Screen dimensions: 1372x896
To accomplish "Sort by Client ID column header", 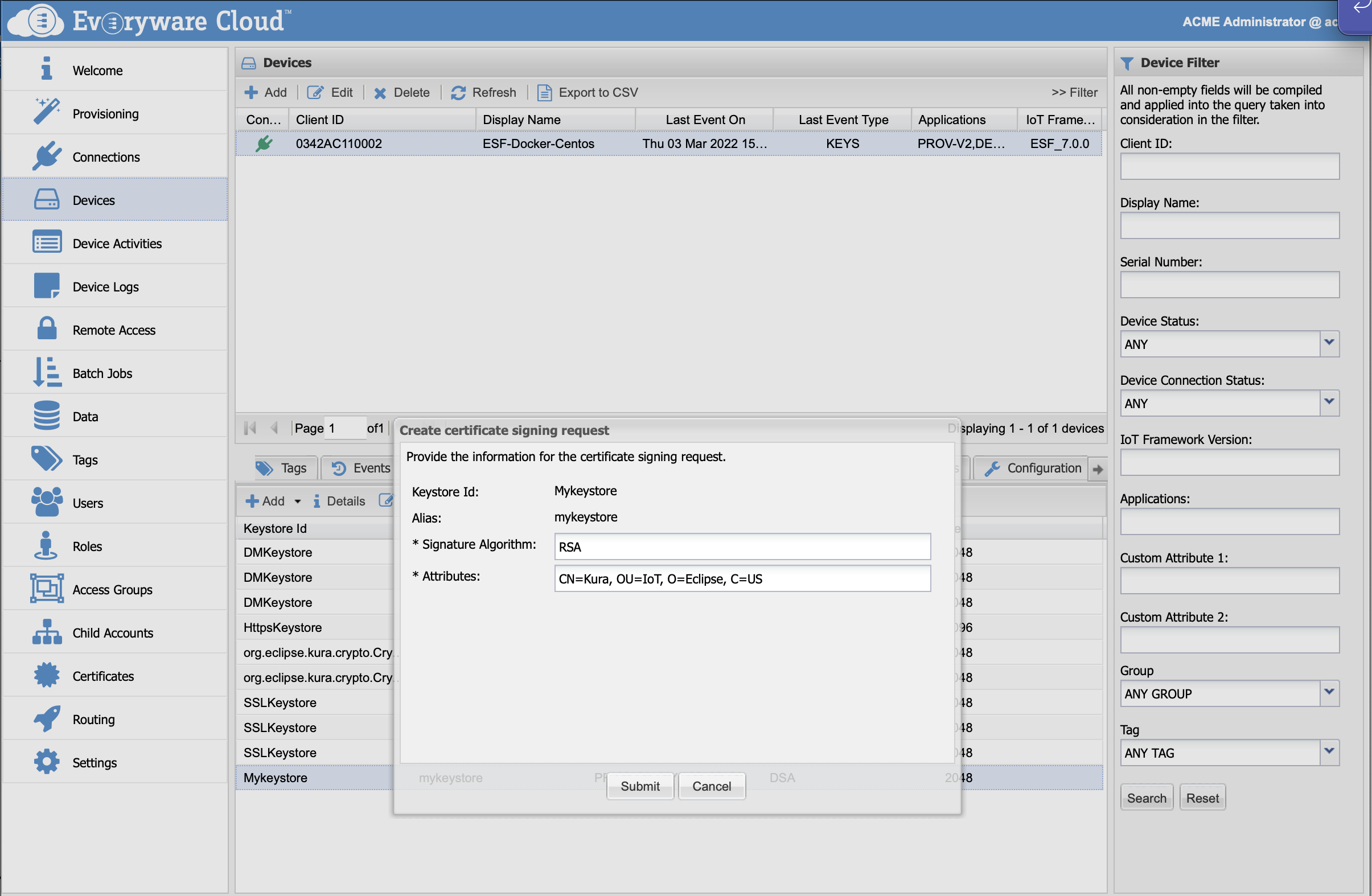I will click(382, 120).
